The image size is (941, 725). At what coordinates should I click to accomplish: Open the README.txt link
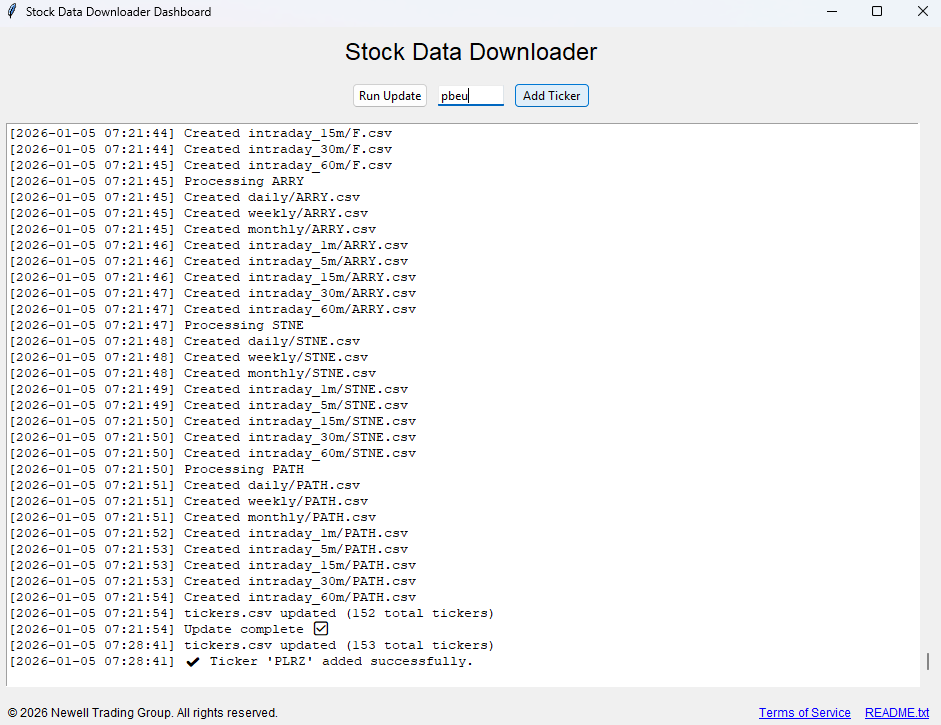[897, 712]
